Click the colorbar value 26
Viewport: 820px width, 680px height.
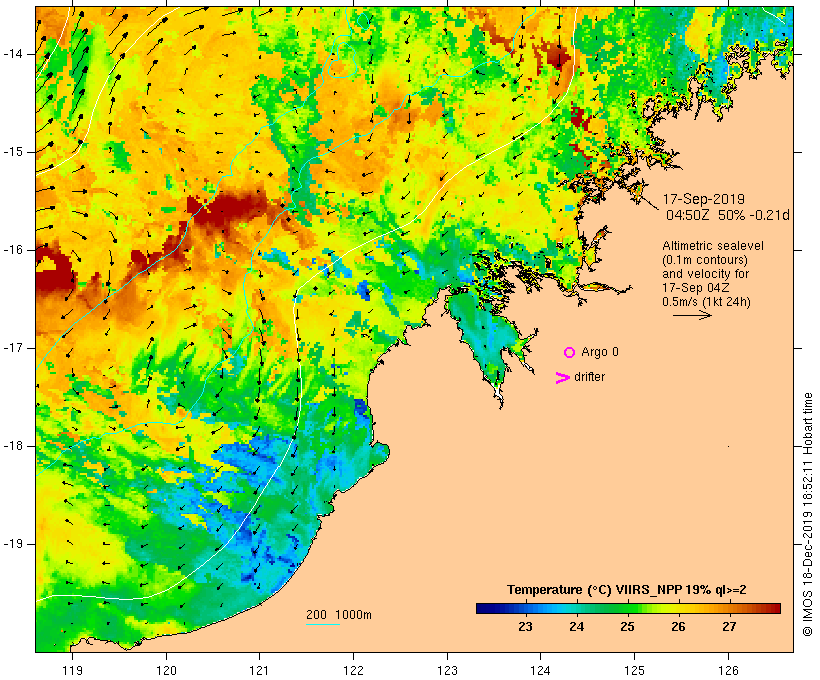(x=678, y=627)
